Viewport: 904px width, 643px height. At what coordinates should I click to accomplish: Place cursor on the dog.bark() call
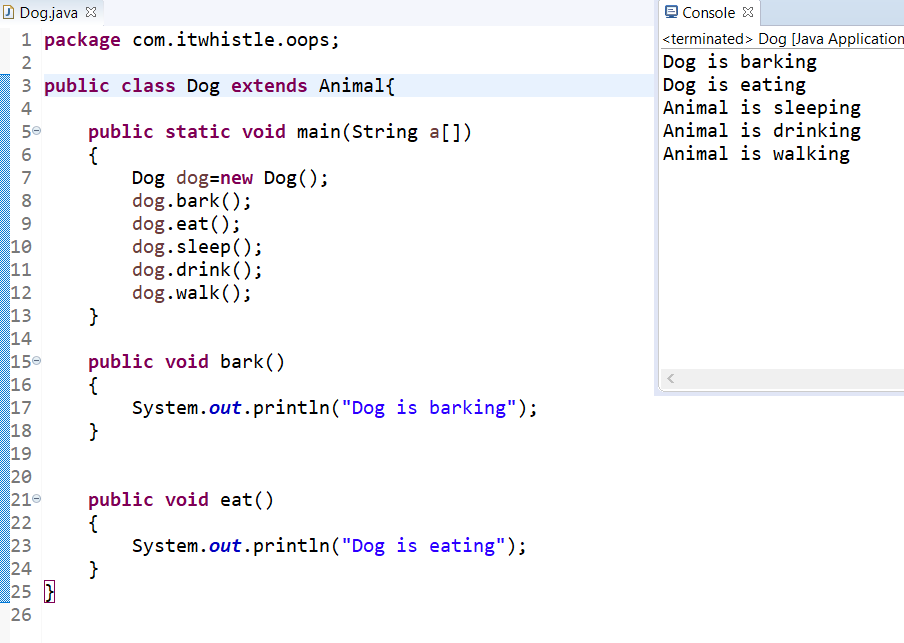pyautogui.click(x=191, y=201)
